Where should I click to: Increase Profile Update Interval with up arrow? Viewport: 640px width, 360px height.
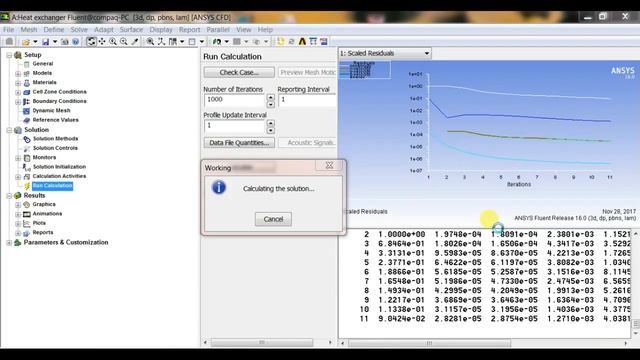(271, 123)
